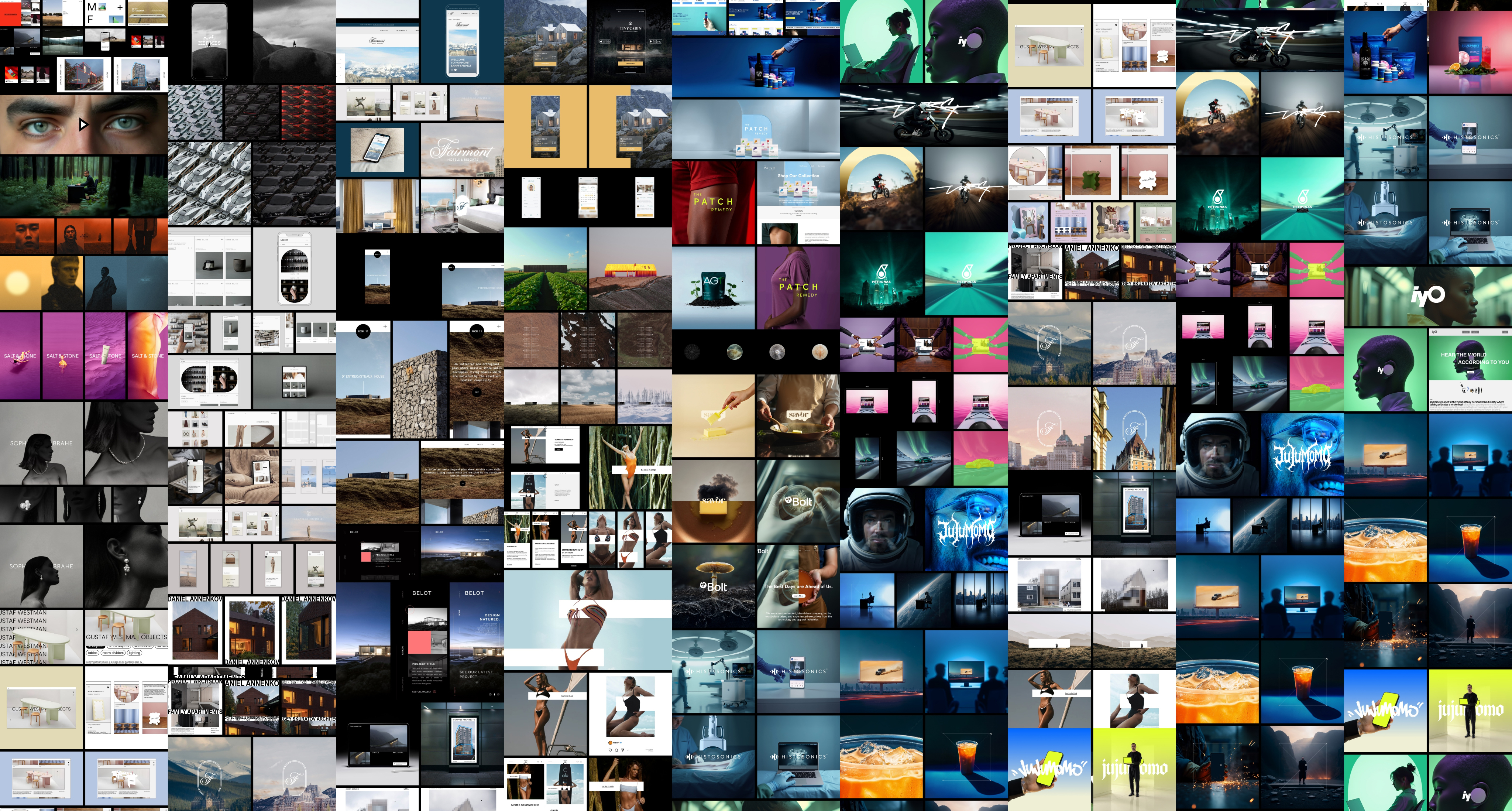Open the large white iyO logo image
This screenshot has height=811, width=1512.
pos(1427,296)
